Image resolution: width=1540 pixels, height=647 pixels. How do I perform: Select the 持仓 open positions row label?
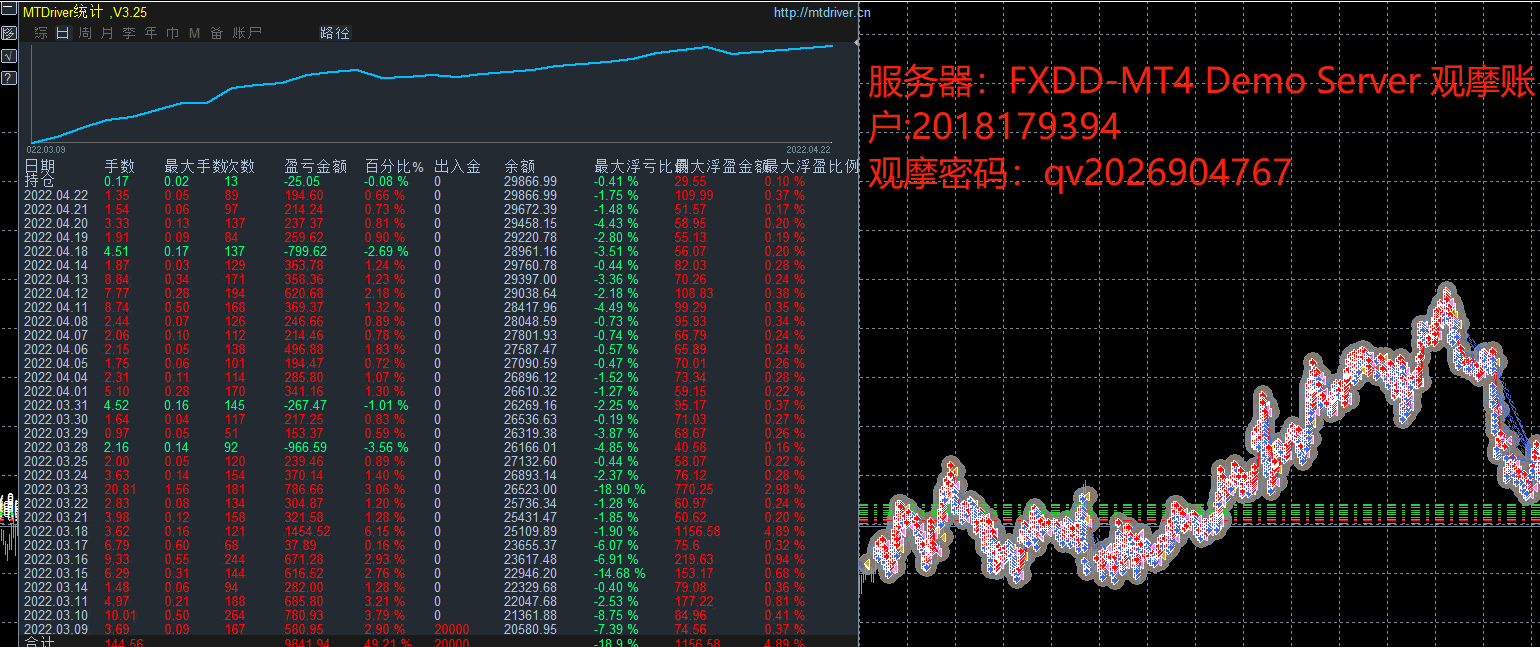pos(40,181)
